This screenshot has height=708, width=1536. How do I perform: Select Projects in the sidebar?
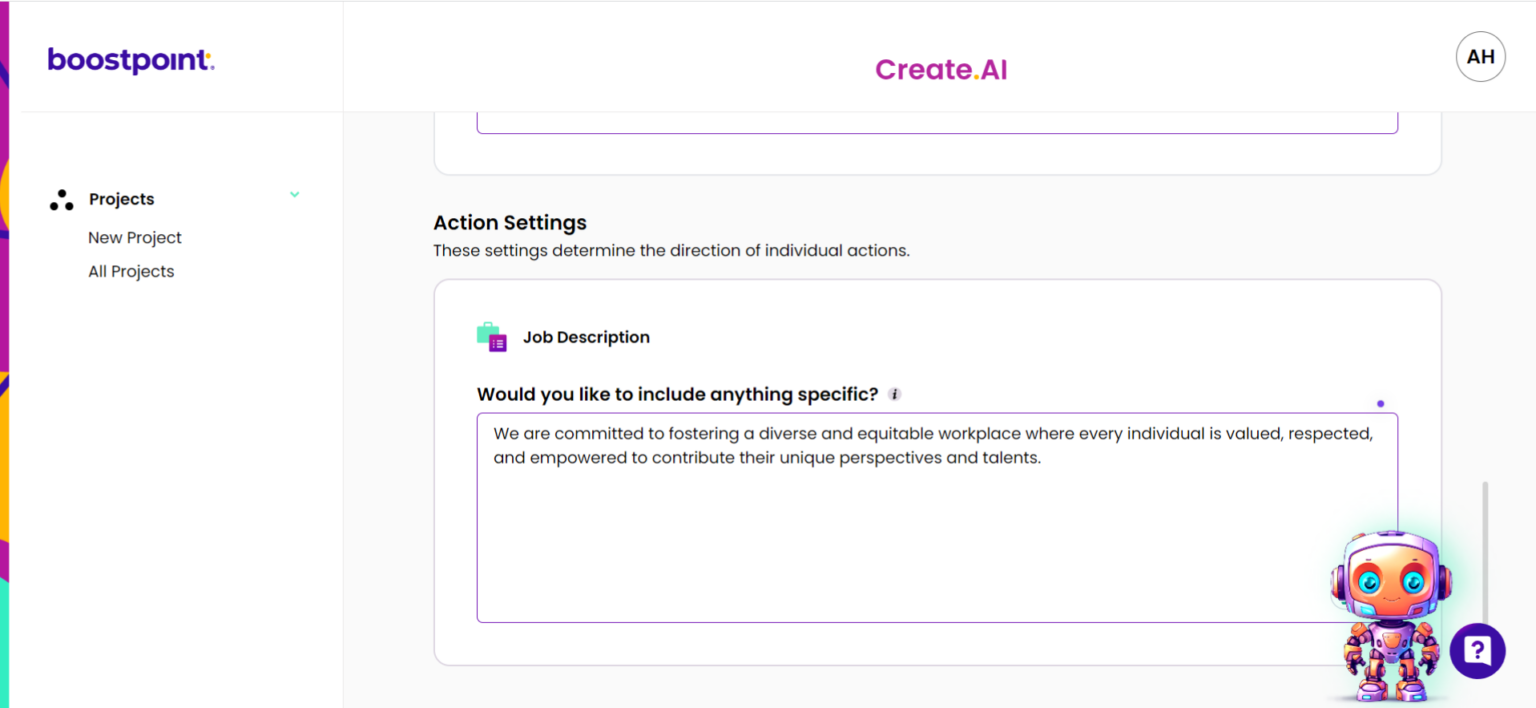[x=121, y=199]
